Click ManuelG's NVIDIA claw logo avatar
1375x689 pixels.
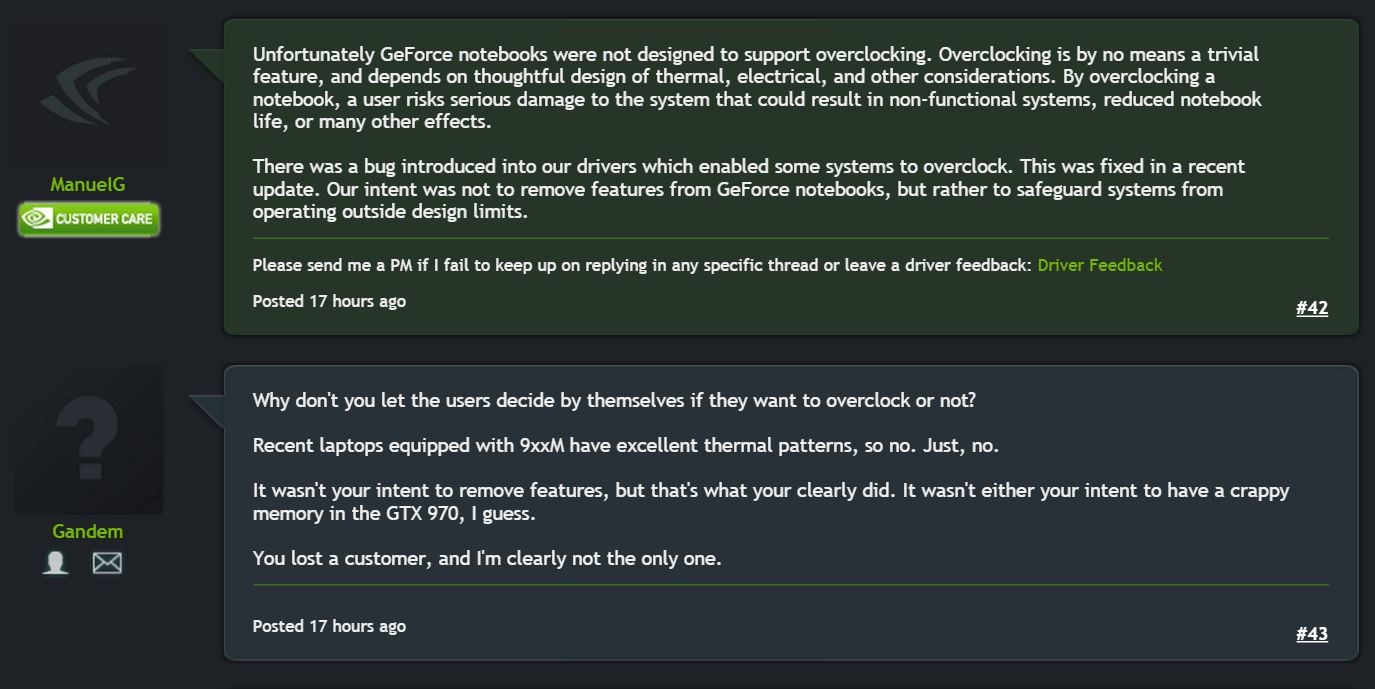click(88, 90)
